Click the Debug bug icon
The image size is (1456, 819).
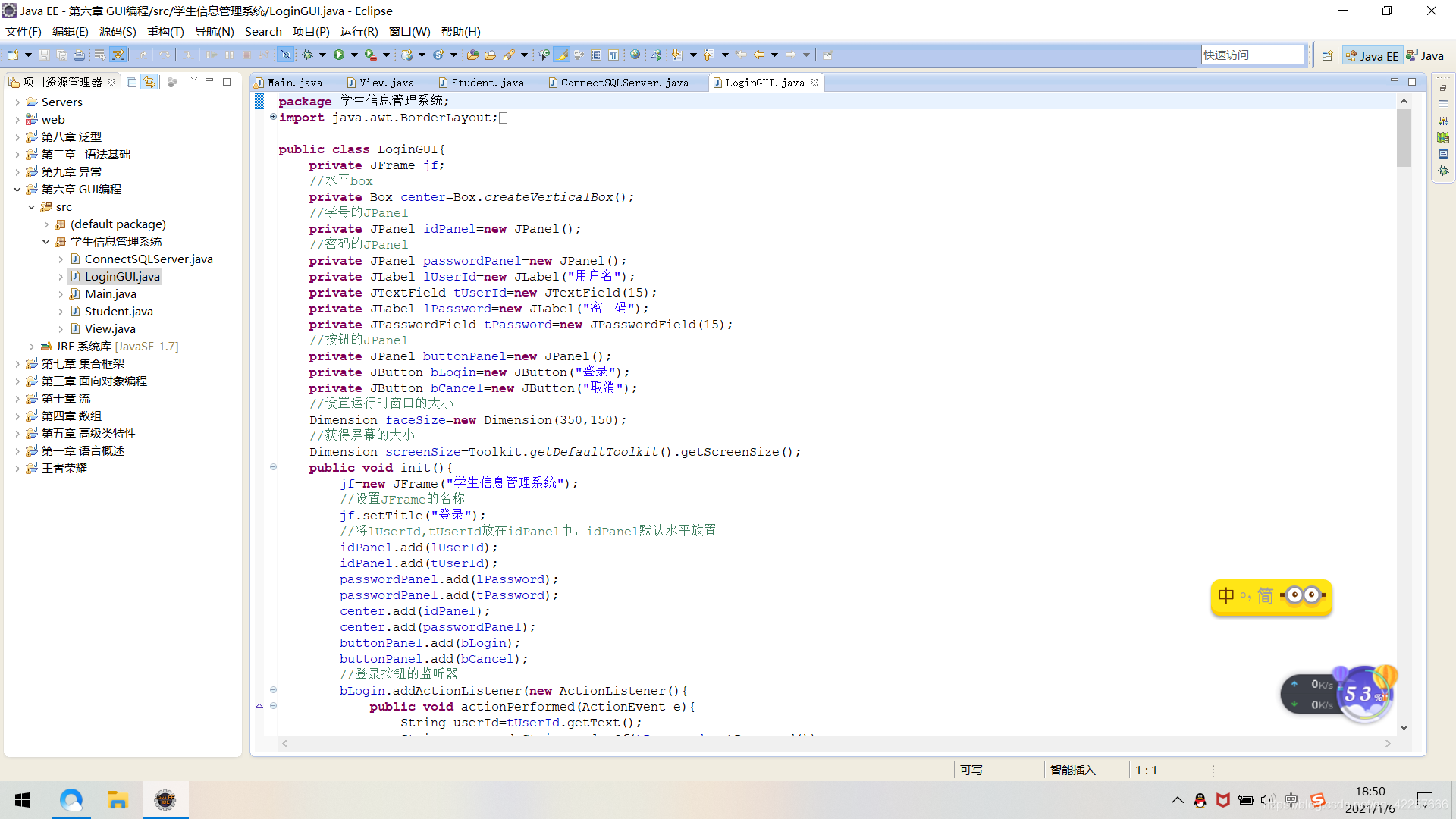click(x=307, y=55)
